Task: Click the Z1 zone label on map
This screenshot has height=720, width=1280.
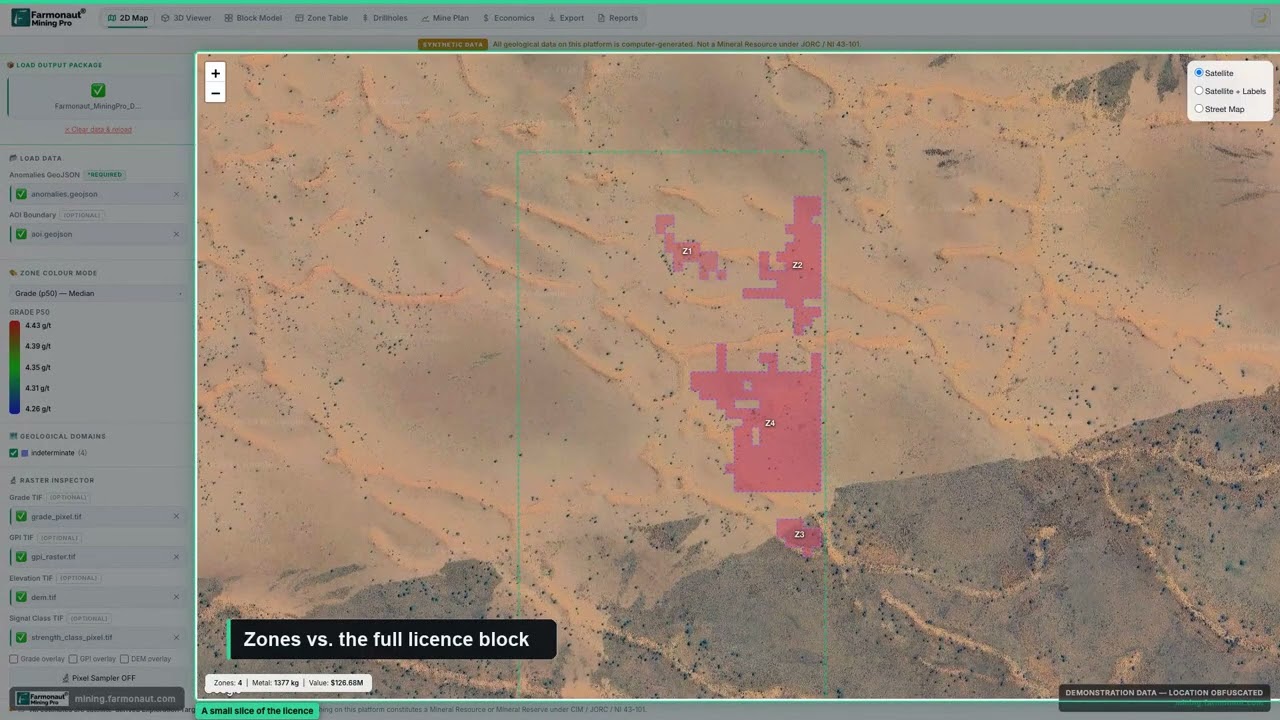Action: (x=687, y=251)
